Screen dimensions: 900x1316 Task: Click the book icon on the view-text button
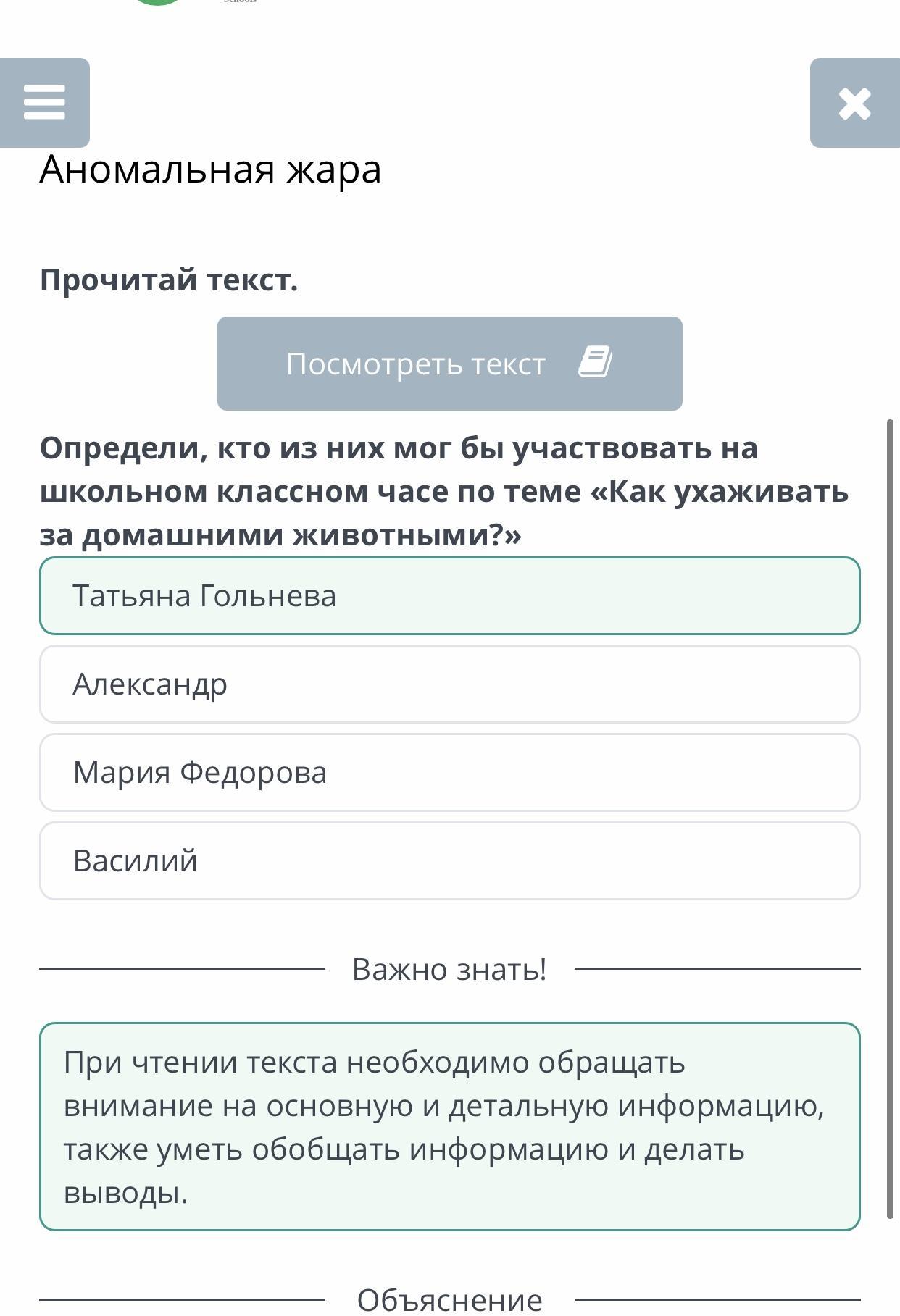(595, 362)
